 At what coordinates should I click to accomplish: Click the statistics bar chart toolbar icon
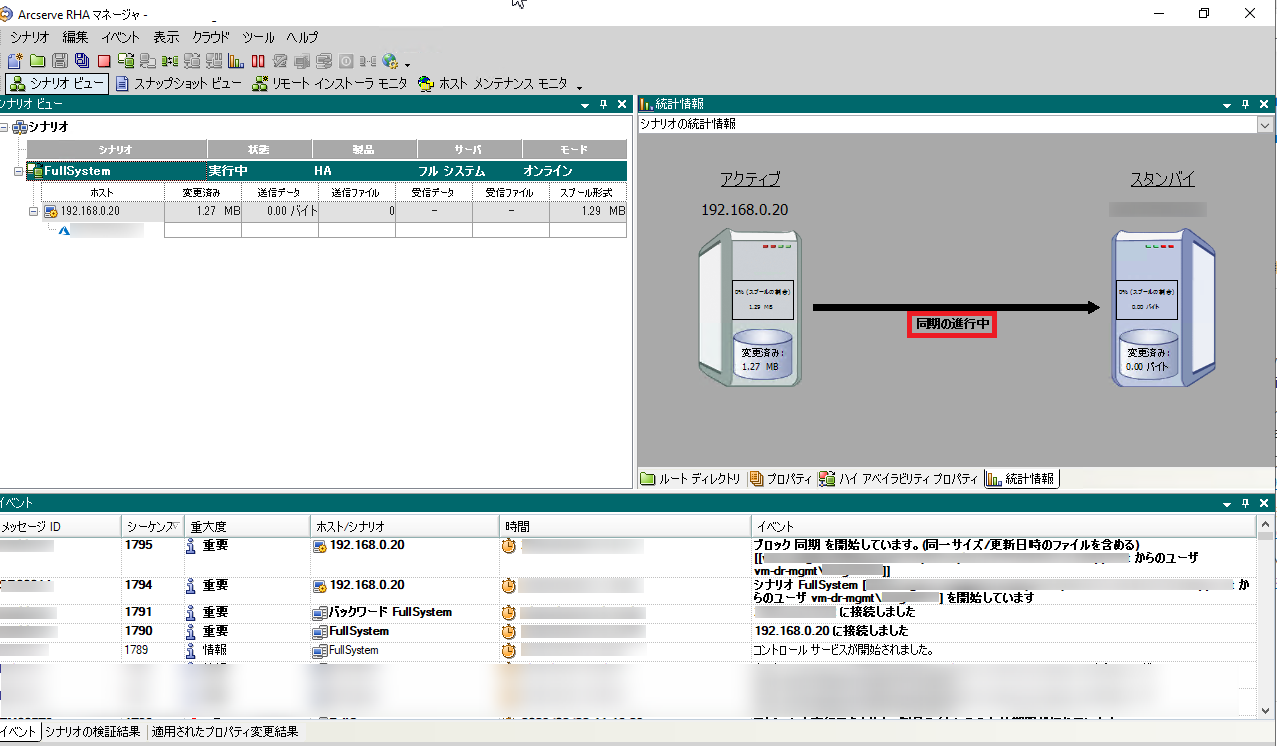tap(236, 61)
